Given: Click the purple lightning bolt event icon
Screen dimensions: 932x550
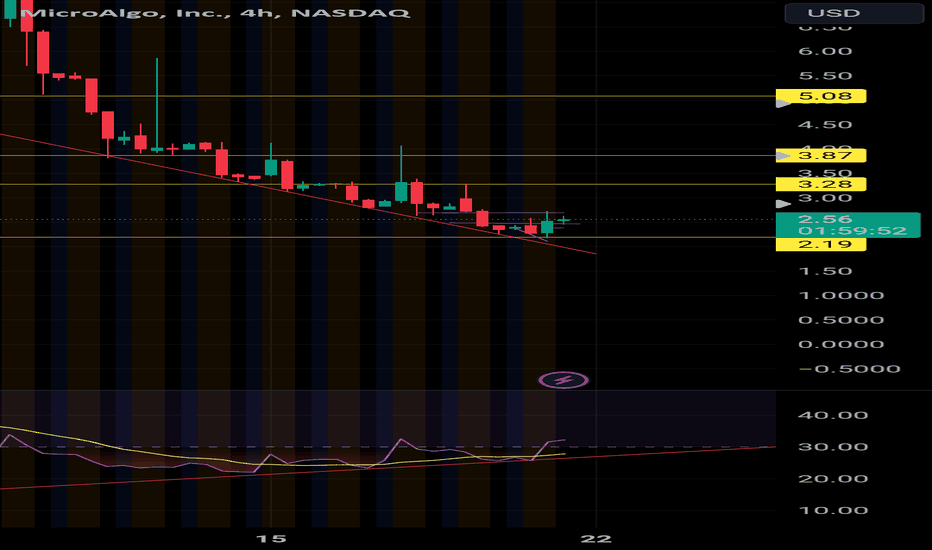Looking at the screenshot, I should (x=563, y=380).
